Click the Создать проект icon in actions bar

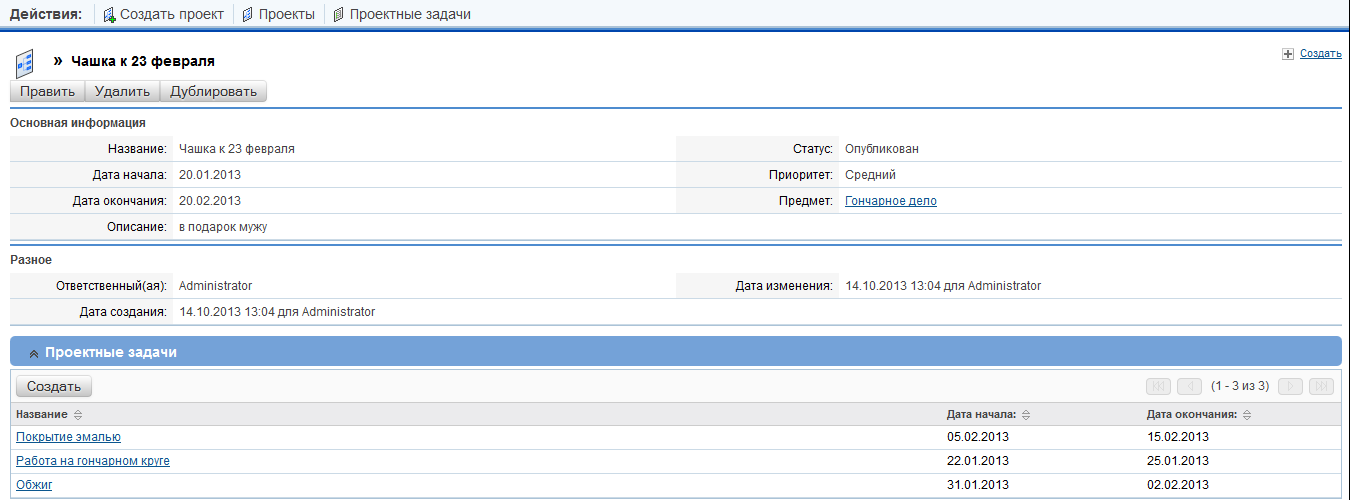tap(110, 15)
